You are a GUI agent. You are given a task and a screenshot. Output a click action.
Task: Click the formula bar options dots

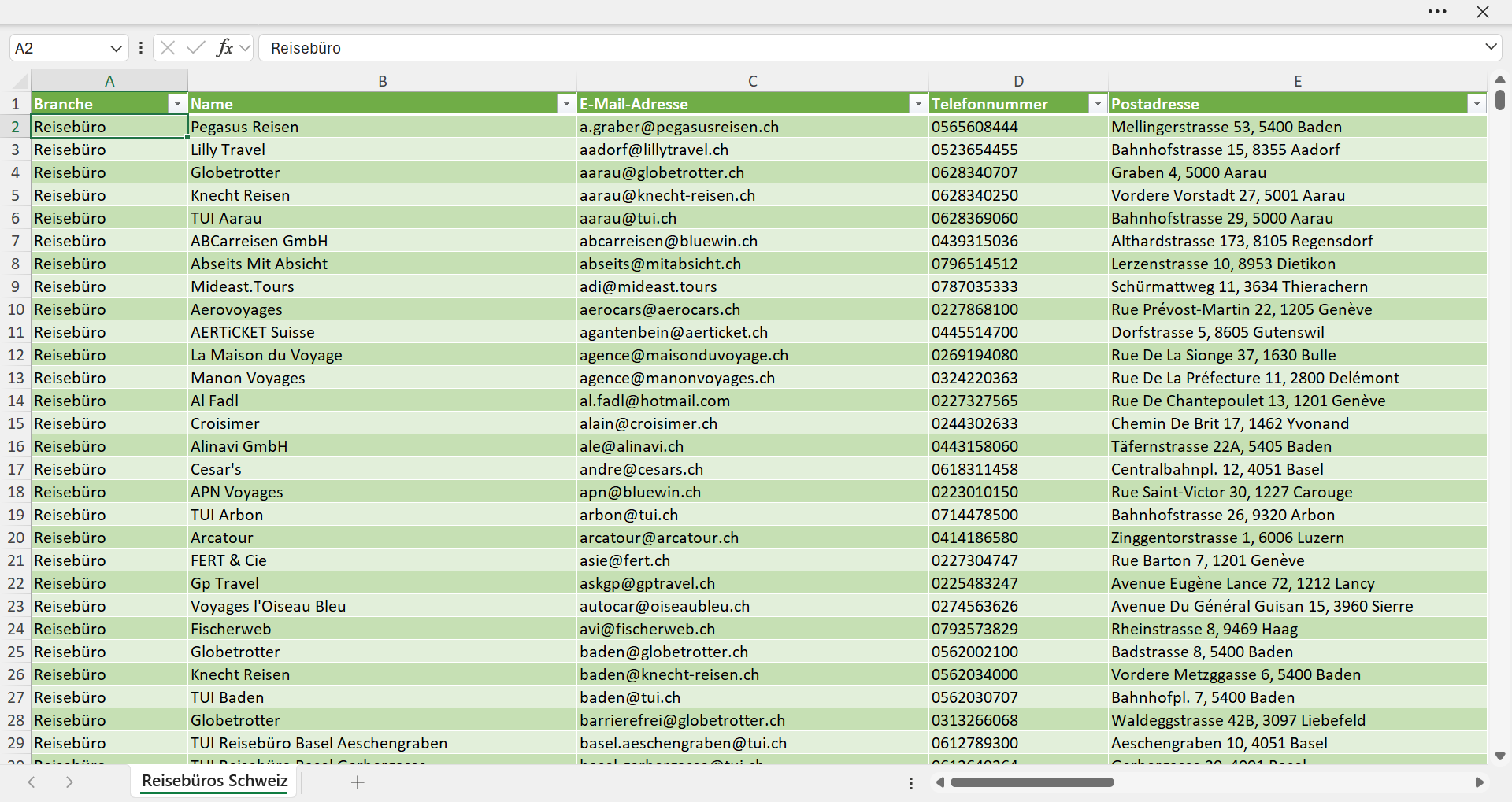pyautogui.click(x=141, y=48)
